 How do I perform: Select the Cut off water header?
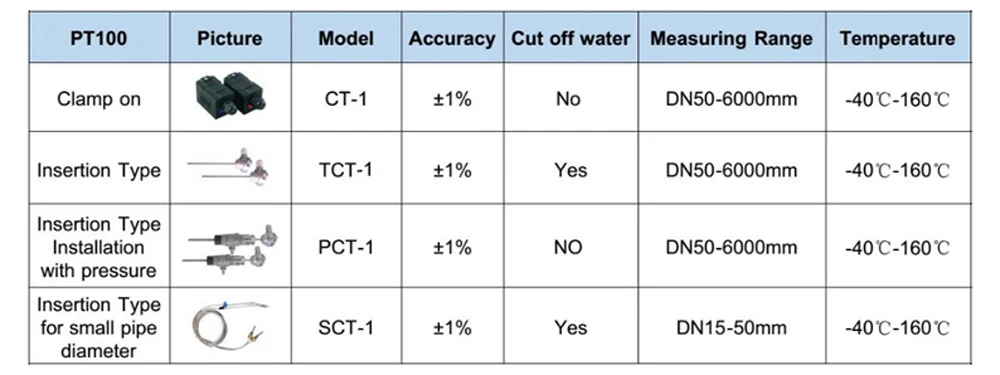click(x=571, y=38)
